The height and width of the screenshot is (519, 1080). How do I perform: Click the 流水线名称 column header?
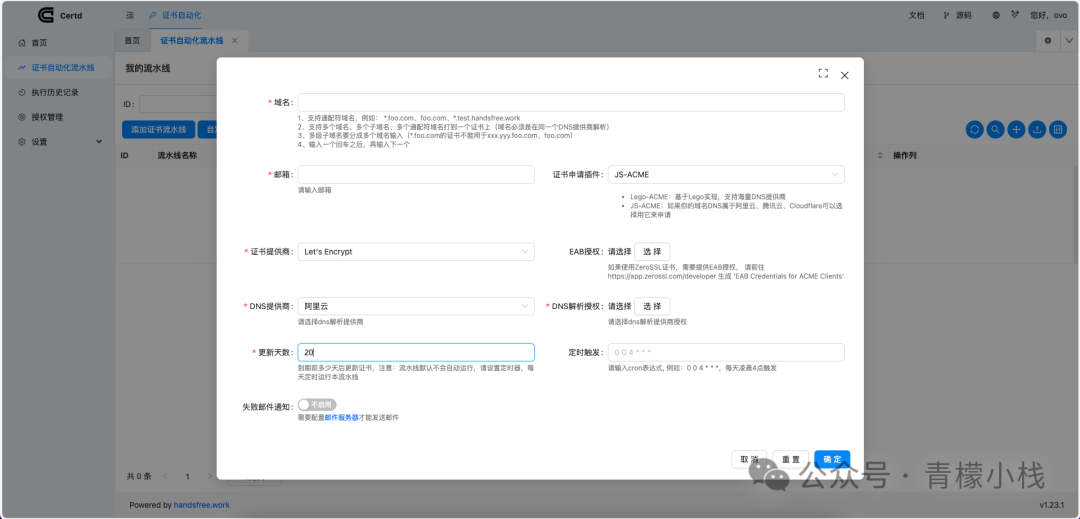pyautogui.click(x=178, y=156)
